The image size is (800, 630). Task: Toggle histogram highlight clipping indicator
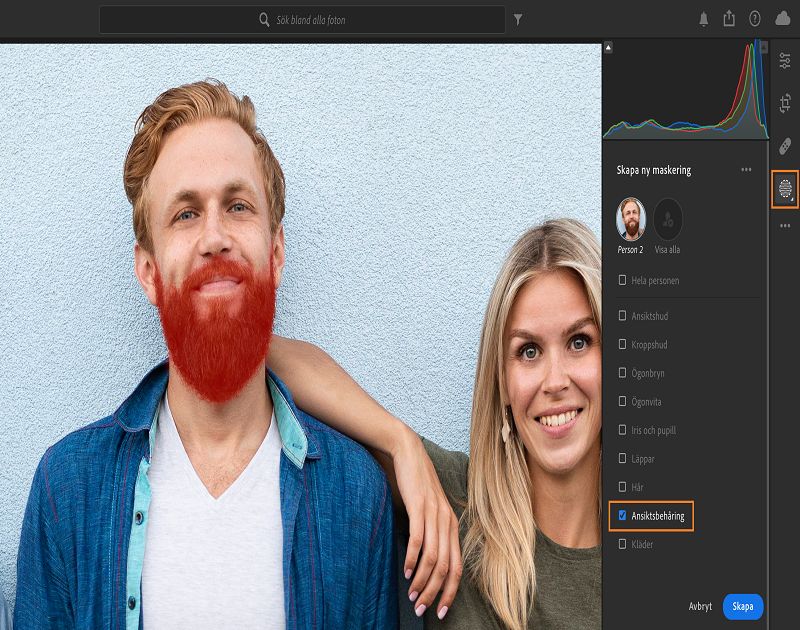coord(764,47)
